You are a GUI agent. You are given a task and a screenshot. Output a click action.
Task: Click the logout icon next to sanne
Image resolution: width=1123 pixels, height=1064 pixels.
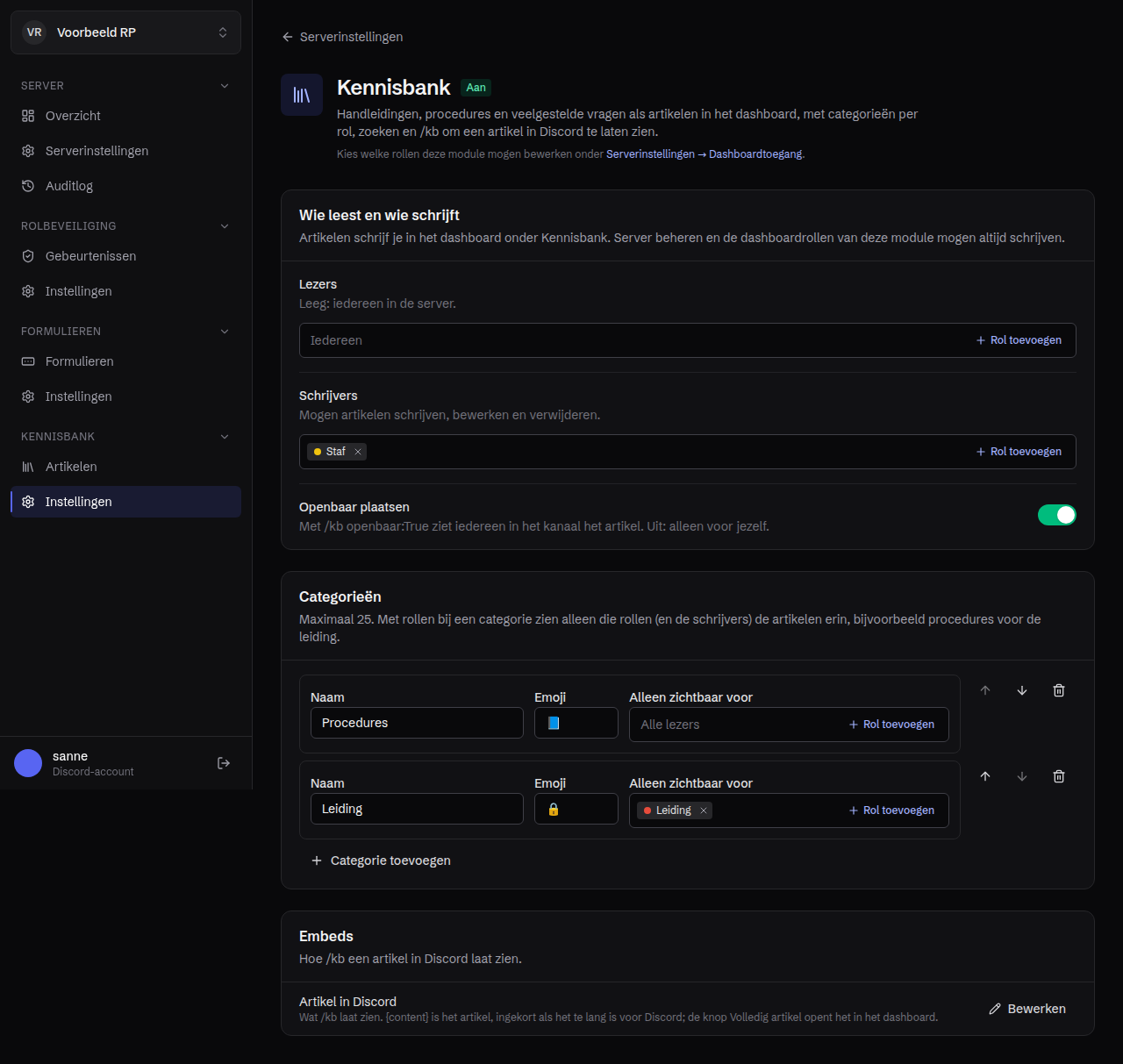[x=224, y=763]
